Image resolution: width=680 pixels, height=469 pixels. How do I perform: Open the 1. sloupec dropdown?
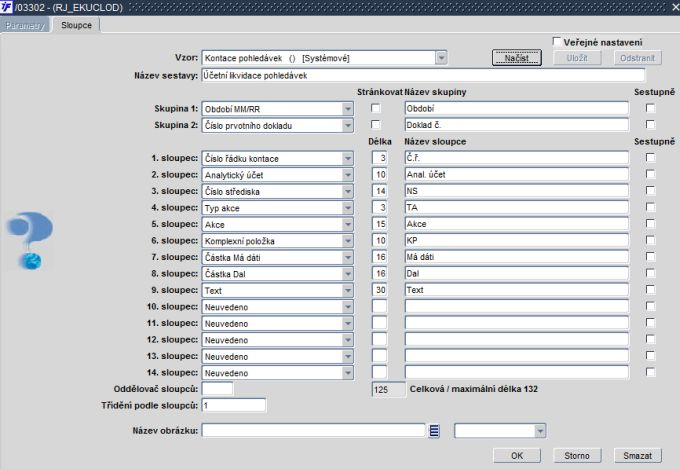tap(348, 158)
